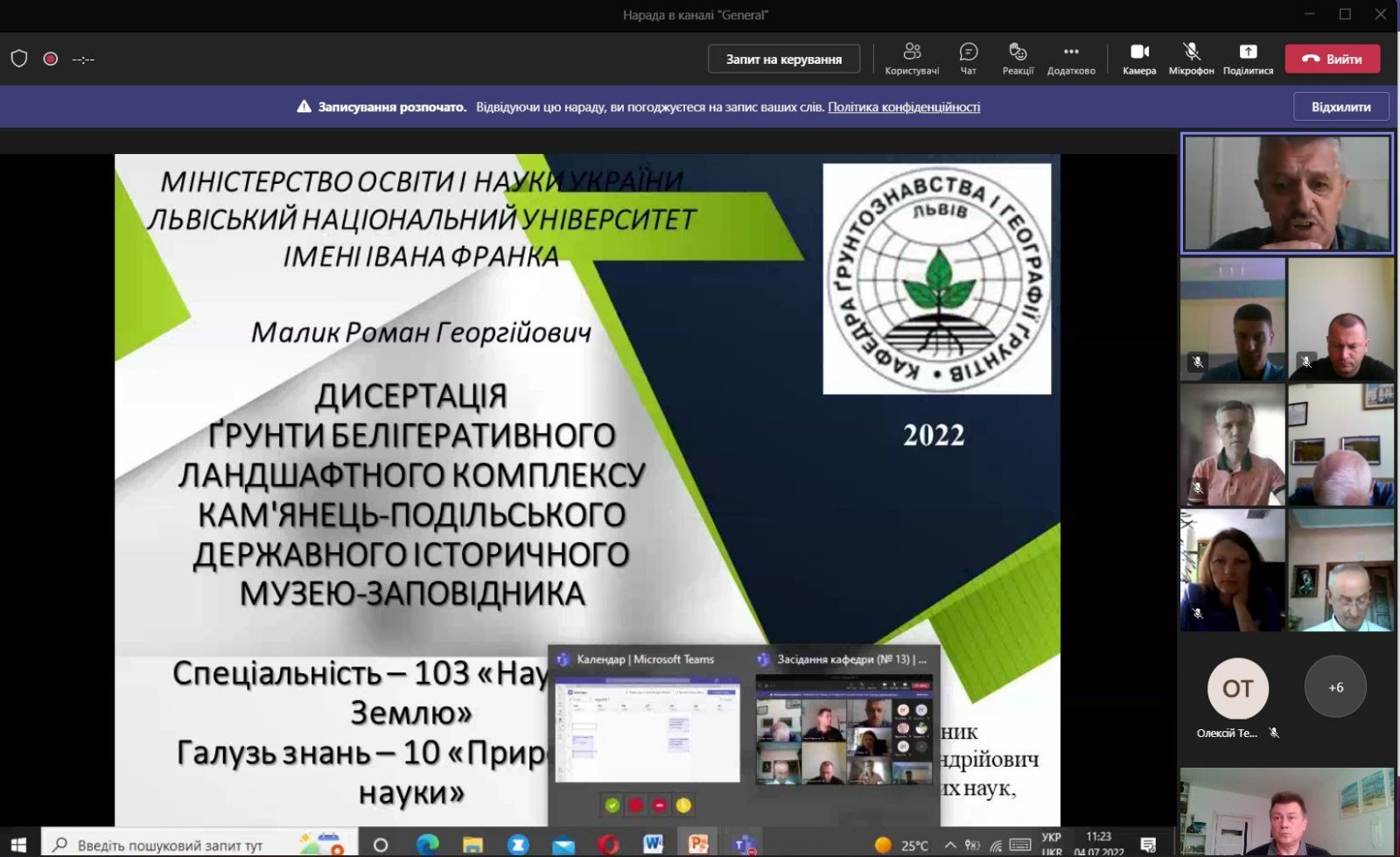1400x857 pixels.
Task: Click the Запит на керування button
Action: [784, 59]
